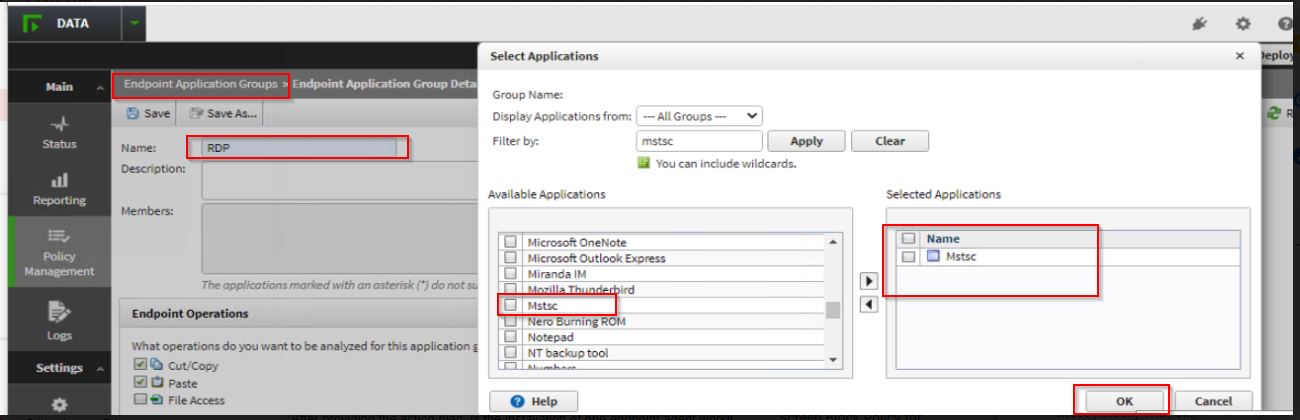The image size is (1300, 420).
Task: Select Notepad in available list
Action: click(x=550, y=337)
